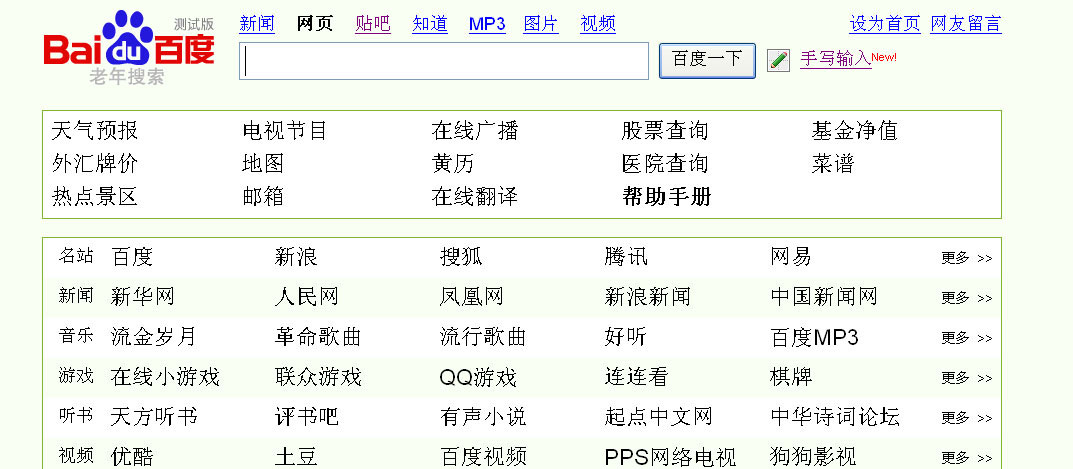Open the QQ游戏 link
Image resolution: width=1073 pixels, height=469 pixels.
coord(478,377)
